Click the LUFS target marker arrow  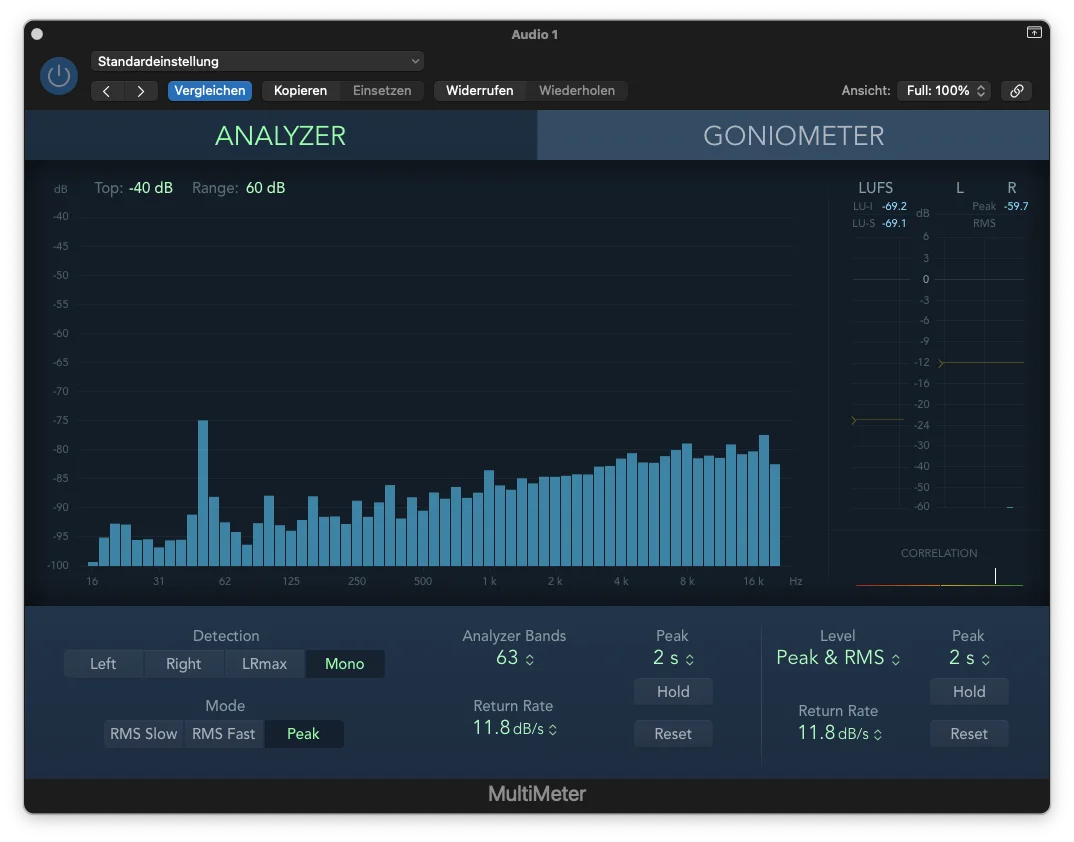coord(854,420)
